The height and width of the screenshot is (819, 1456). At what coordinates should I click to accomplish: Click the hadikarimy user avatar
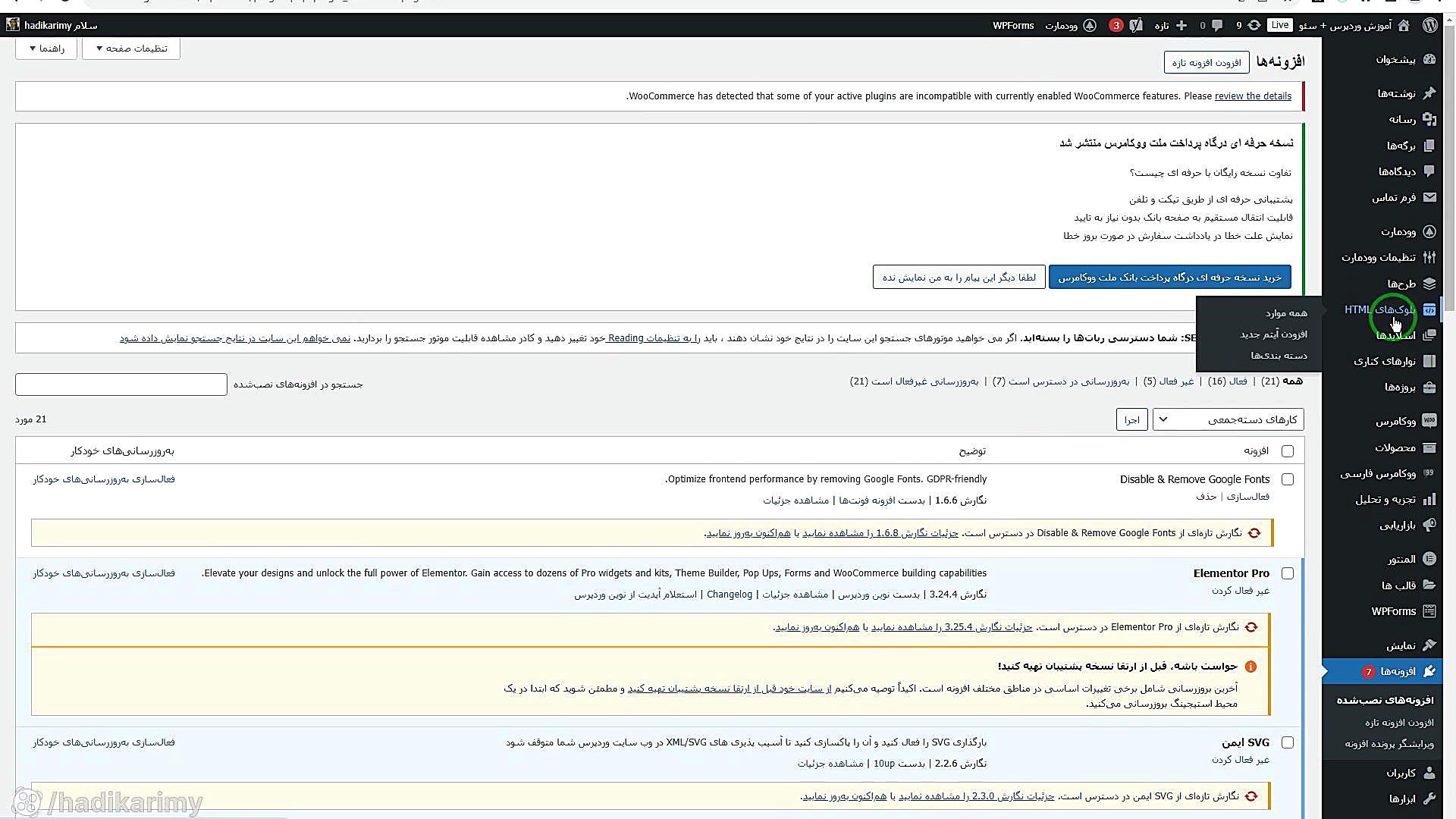point(13,25)
